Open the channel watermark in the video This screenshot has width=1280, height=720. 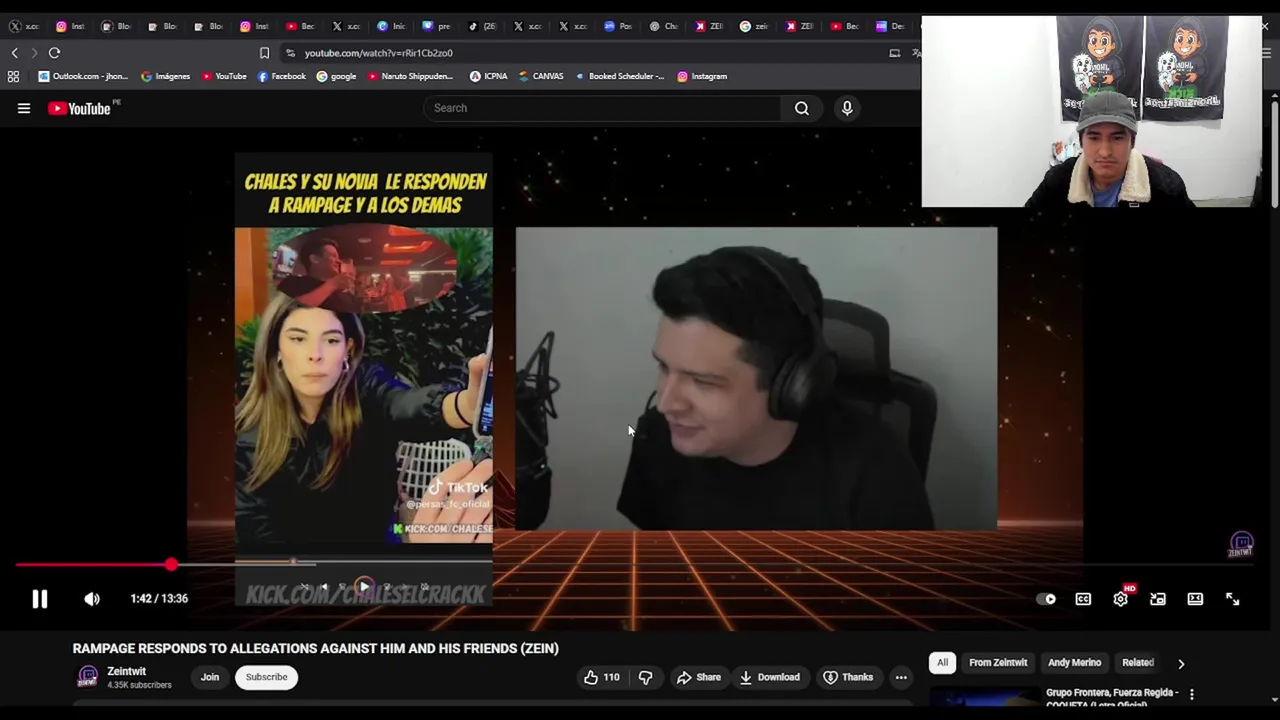1241,545
